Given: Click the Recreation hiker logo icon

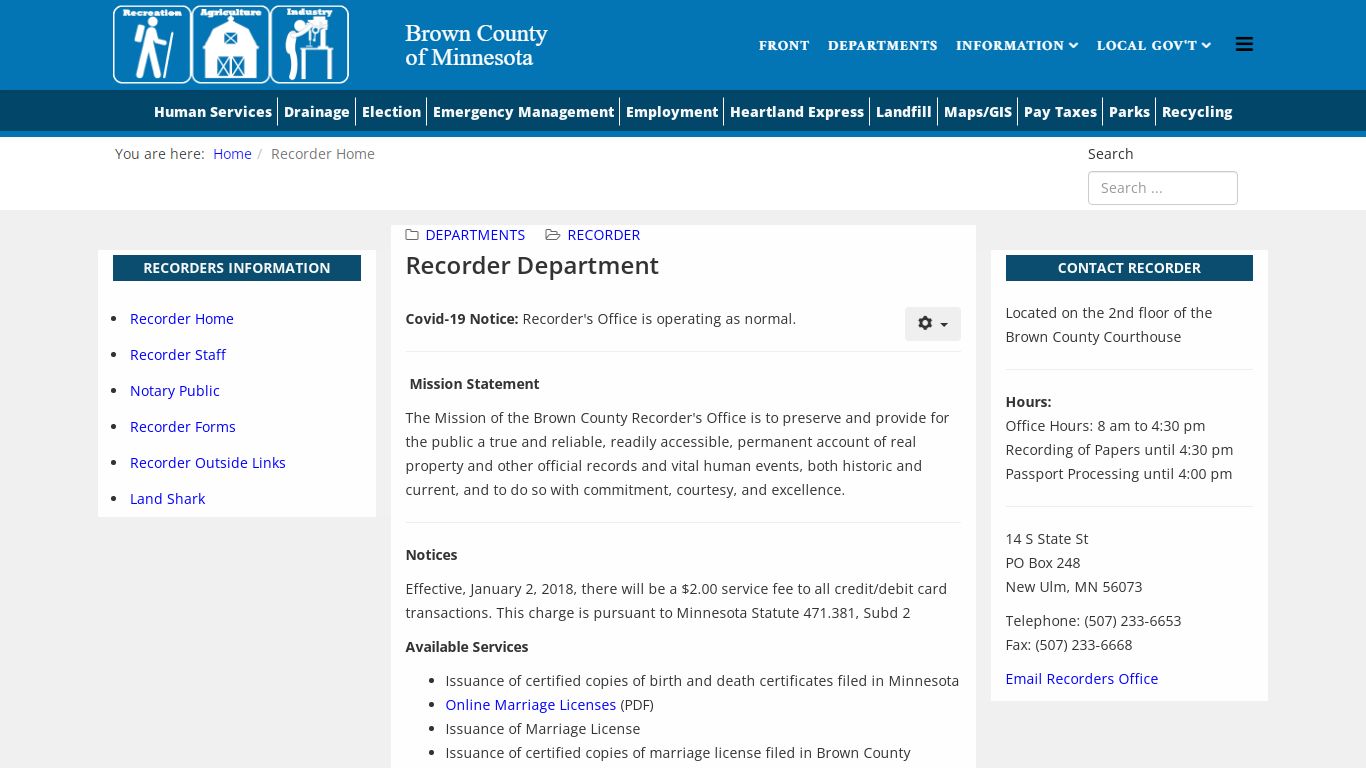Looking at the screenshot, I should coord(152,44).
